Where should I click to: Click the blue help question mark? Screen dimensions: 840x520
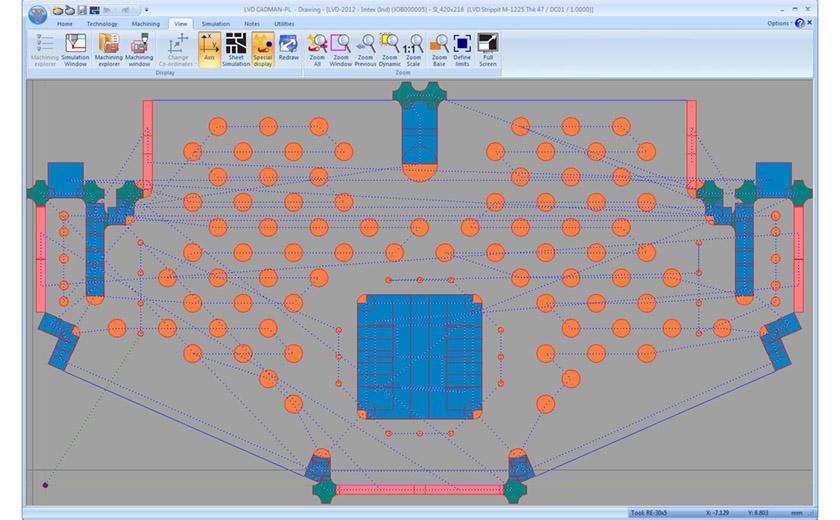[x=799, y=23]
